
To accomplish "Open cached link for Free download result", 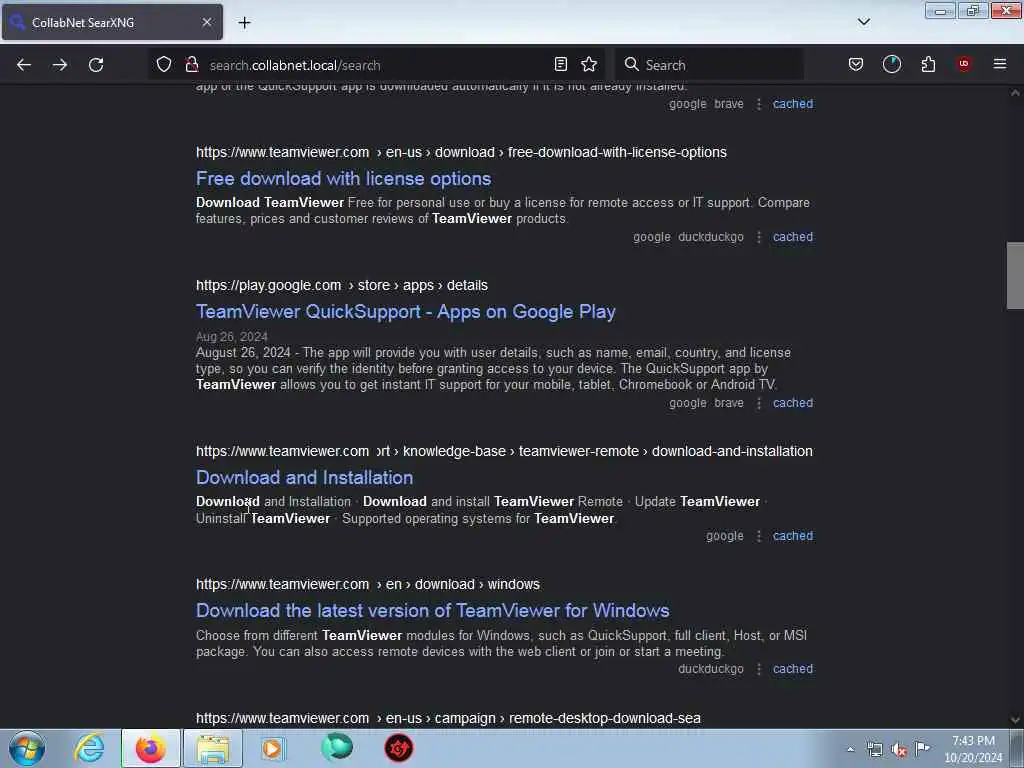I will (793, 237).
